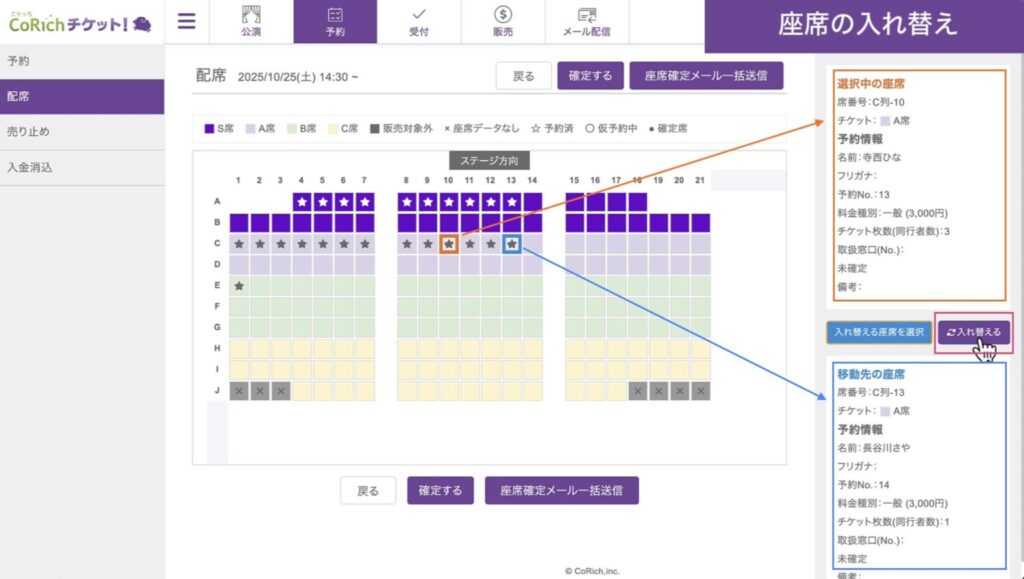Viewport: 1024px width, 579px height.
Task: Open the hamburger menu icon
Action: (186, 21)
